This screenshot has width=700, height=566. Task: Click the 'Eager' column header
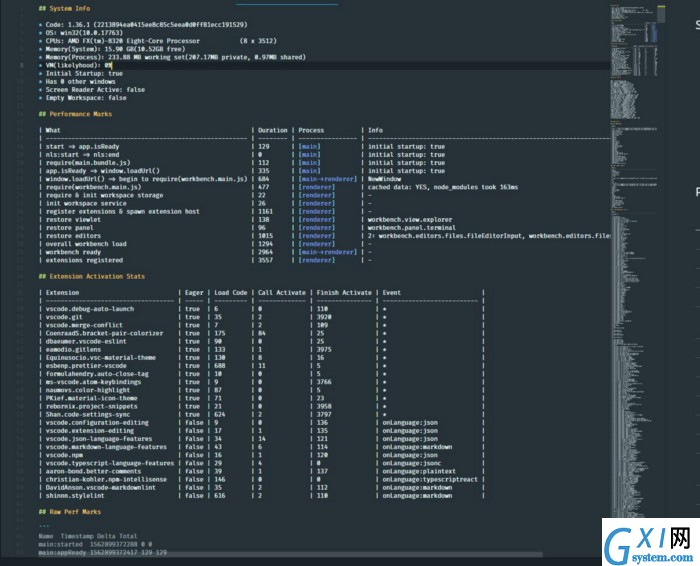tap(194, 292)
